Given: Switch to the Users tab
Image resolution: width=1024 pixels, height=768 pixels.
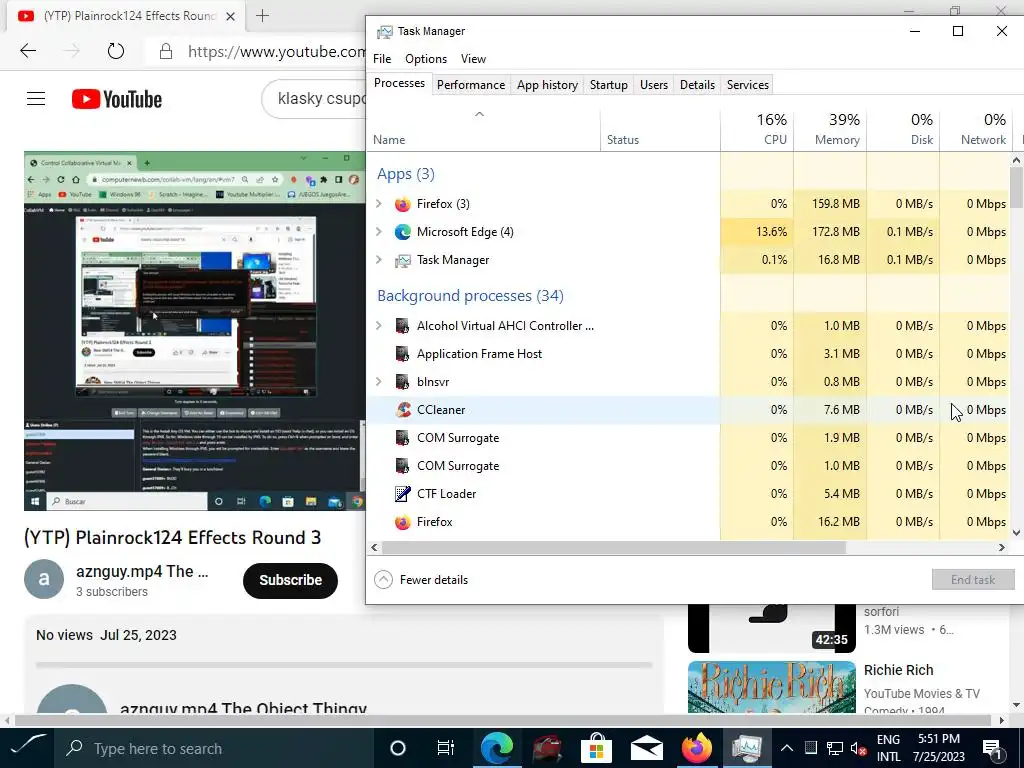Looking at the screenshot, I should [x=654, y=85].
